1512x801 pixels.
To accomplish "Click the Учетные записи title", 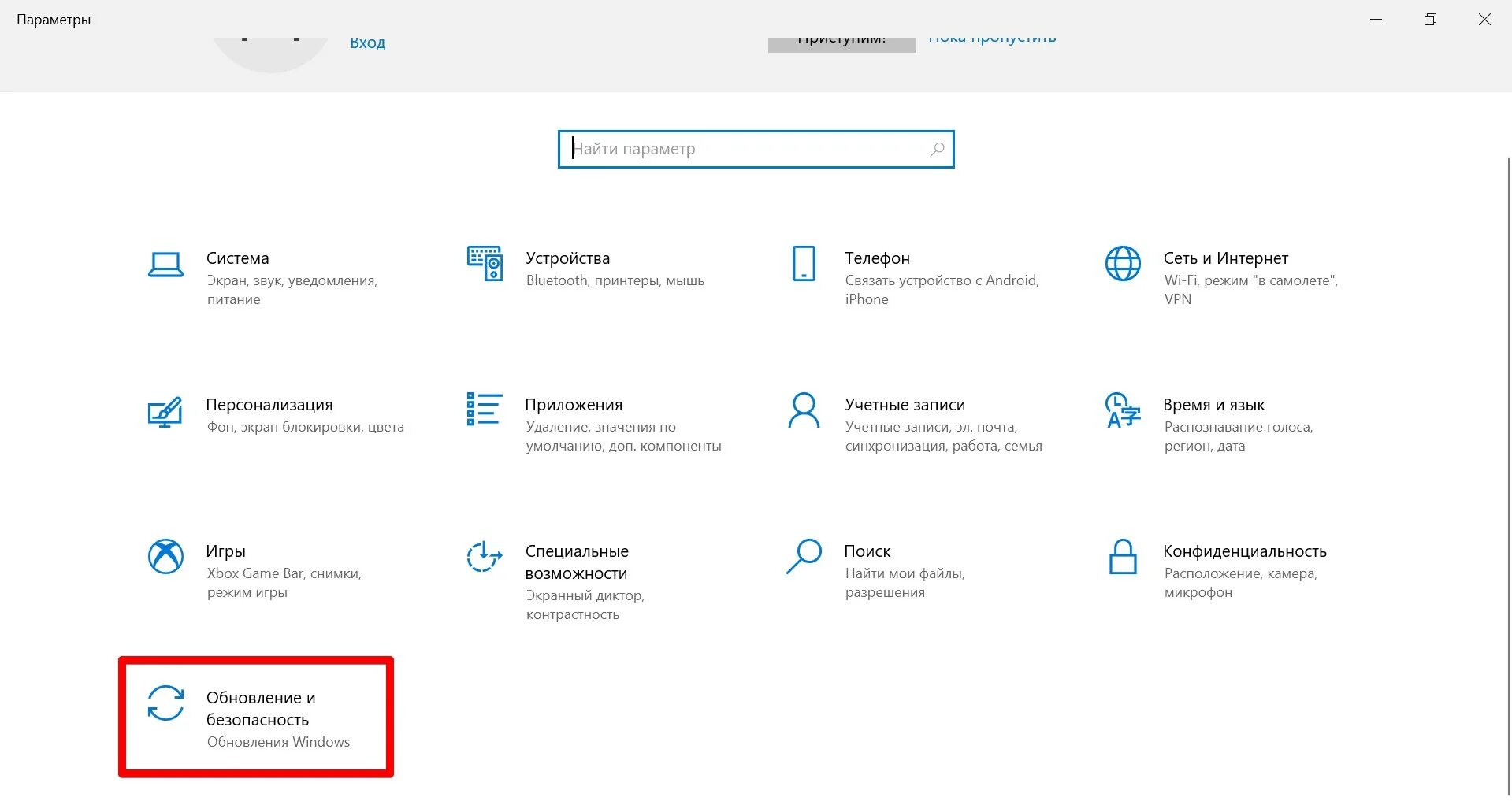I will (x=905, y=405).
